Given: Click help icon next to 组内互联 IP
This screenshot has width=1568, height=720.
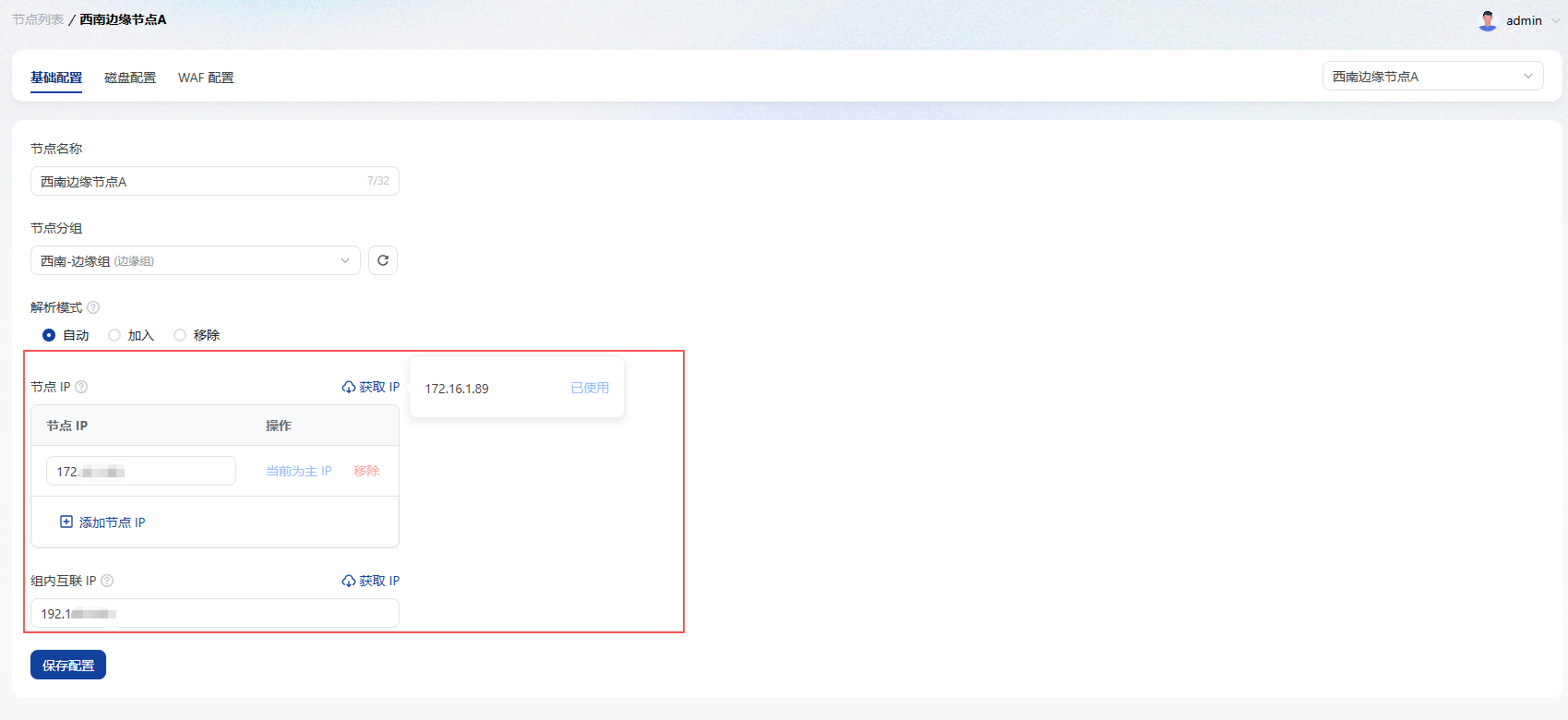Looking at the screenshot, I should pyautogui.click(x=107, y=581).
